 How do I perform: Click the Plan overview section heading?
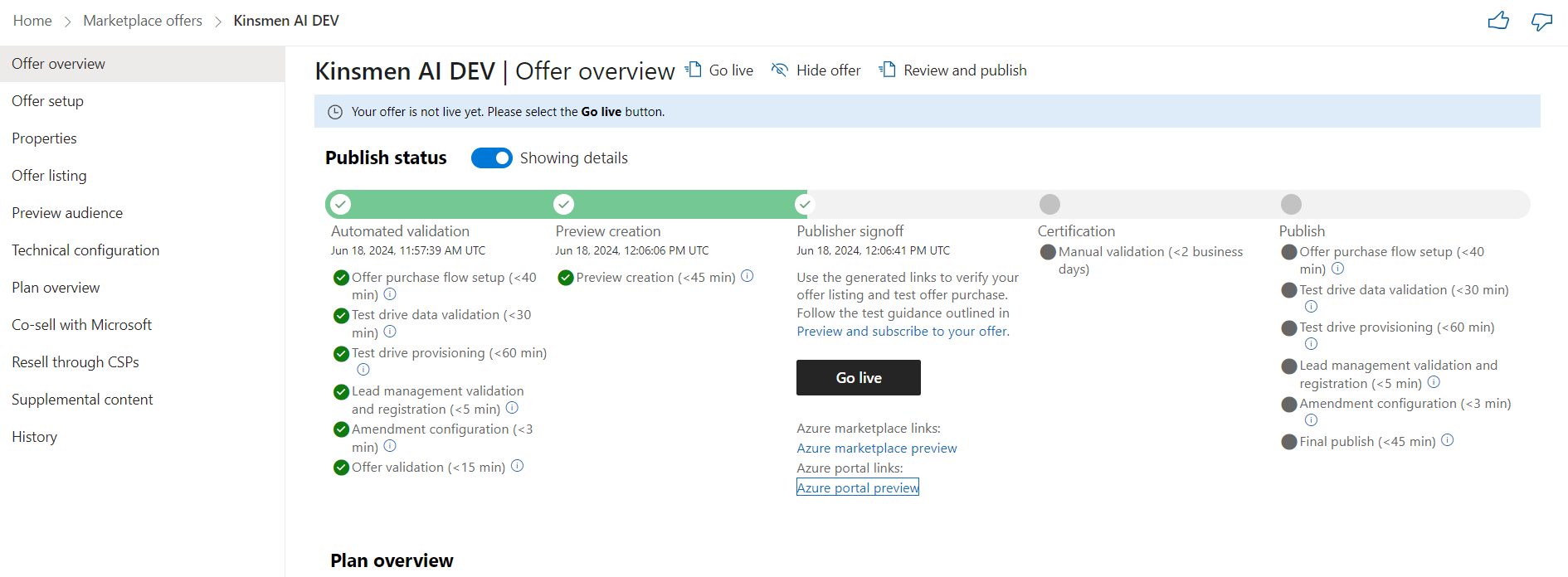click(392, 560)
